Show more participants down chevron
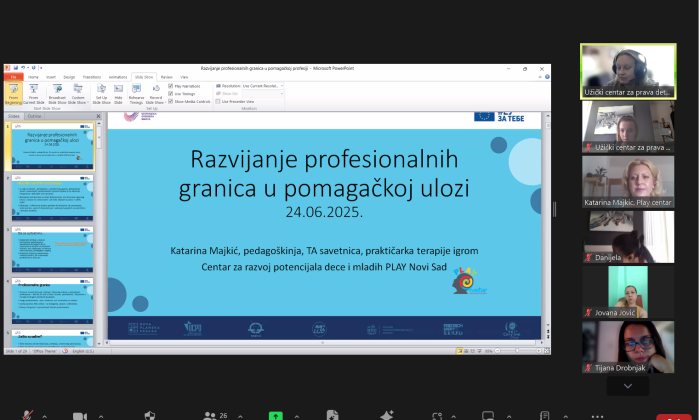 [x=628, y=386]
